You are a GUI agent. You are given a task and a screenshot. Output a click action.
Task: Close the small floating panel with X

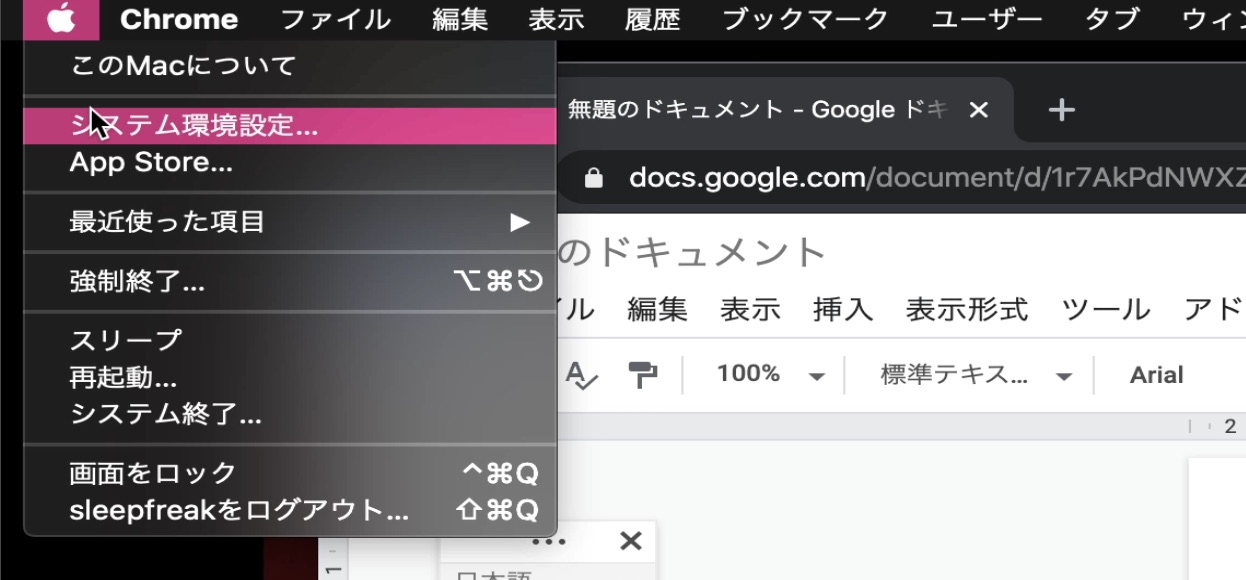click(631, 541)
